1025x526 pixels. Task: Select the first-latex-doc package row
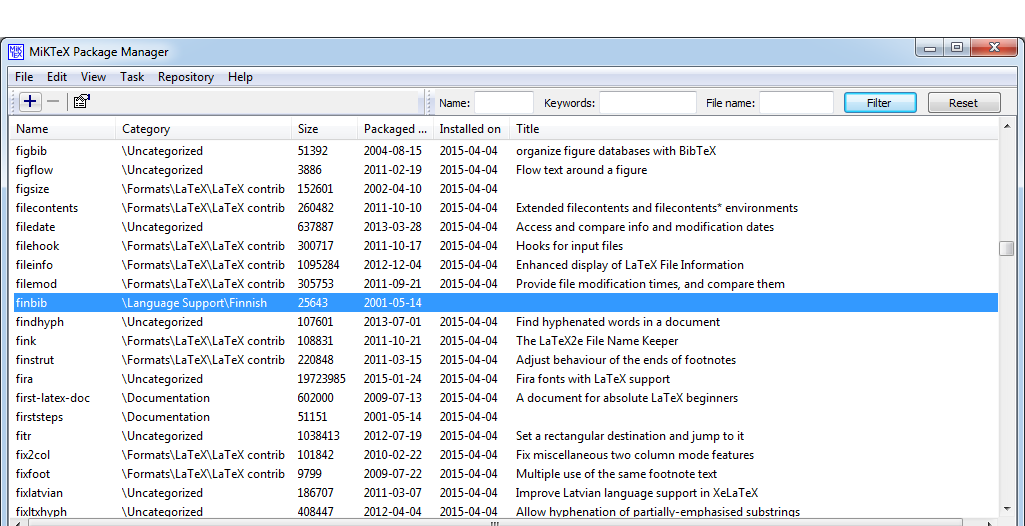[506, 397]
